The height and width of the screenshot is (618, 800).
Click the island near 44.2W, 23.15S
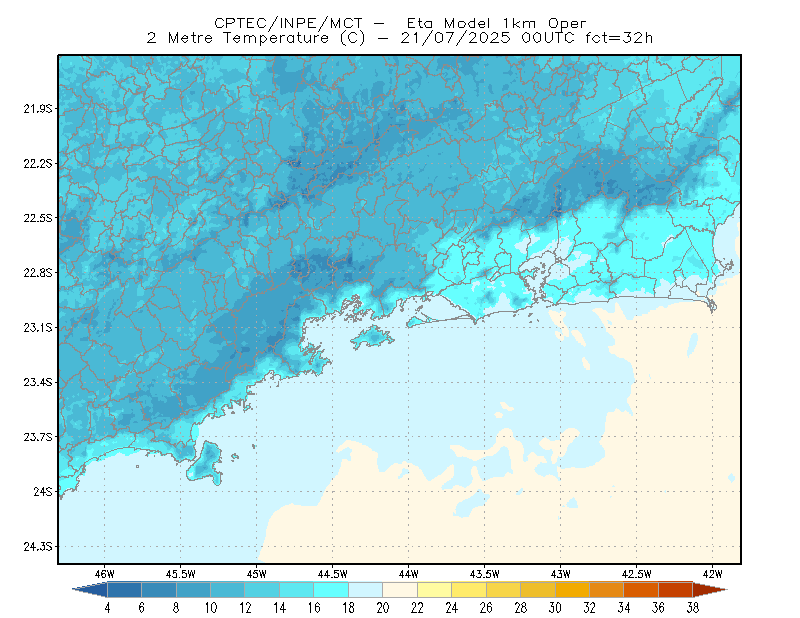pos(372,337)
